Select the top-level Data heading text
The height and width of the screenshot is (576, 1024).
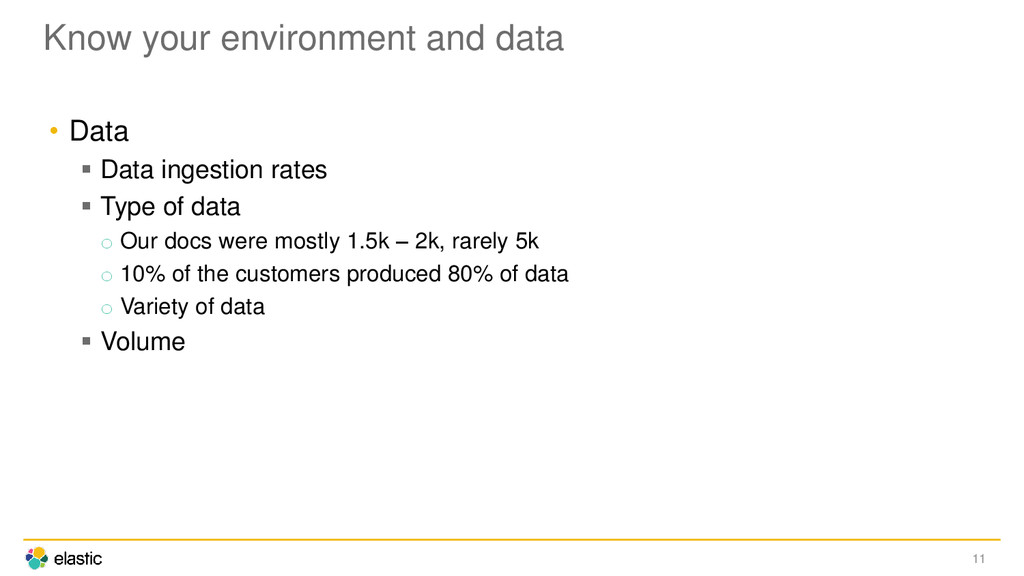pos(99,131)
